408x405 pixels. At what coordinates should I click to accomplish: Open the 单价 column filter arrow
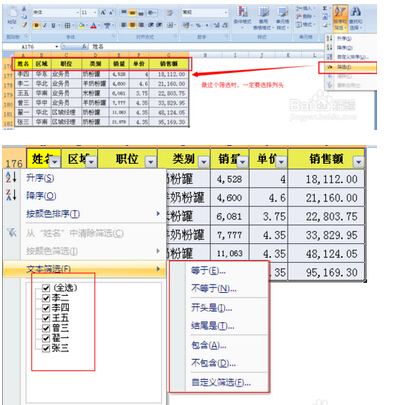(x=282, y=162)
